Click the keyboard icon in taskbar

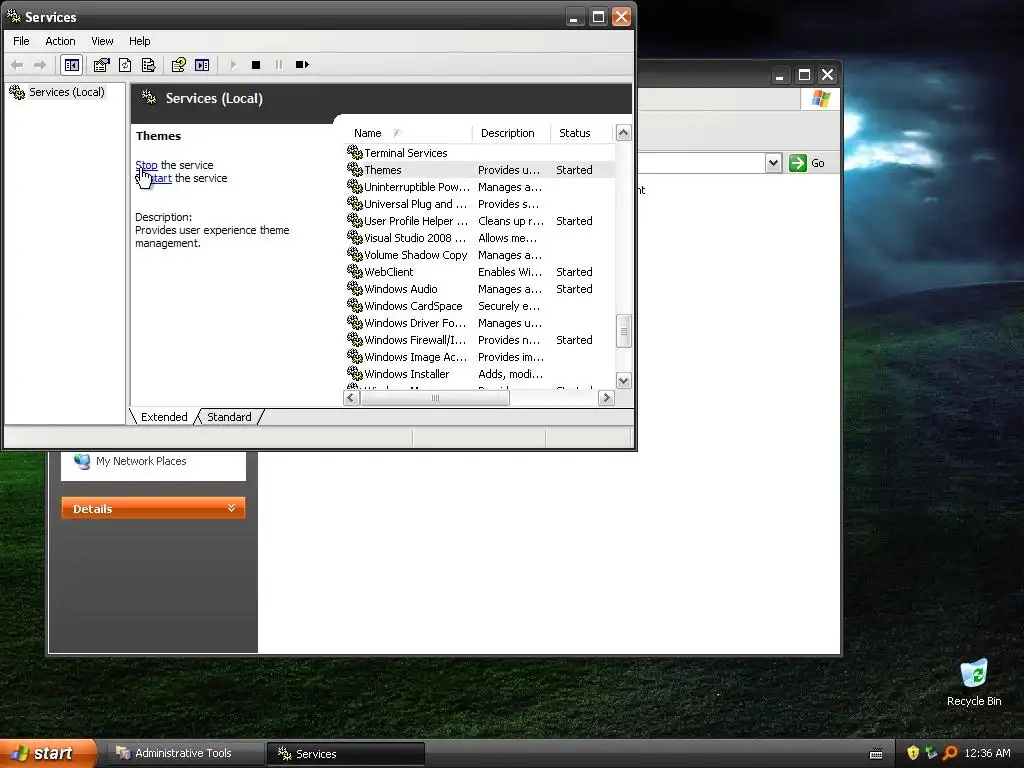[x=876, y=754]
